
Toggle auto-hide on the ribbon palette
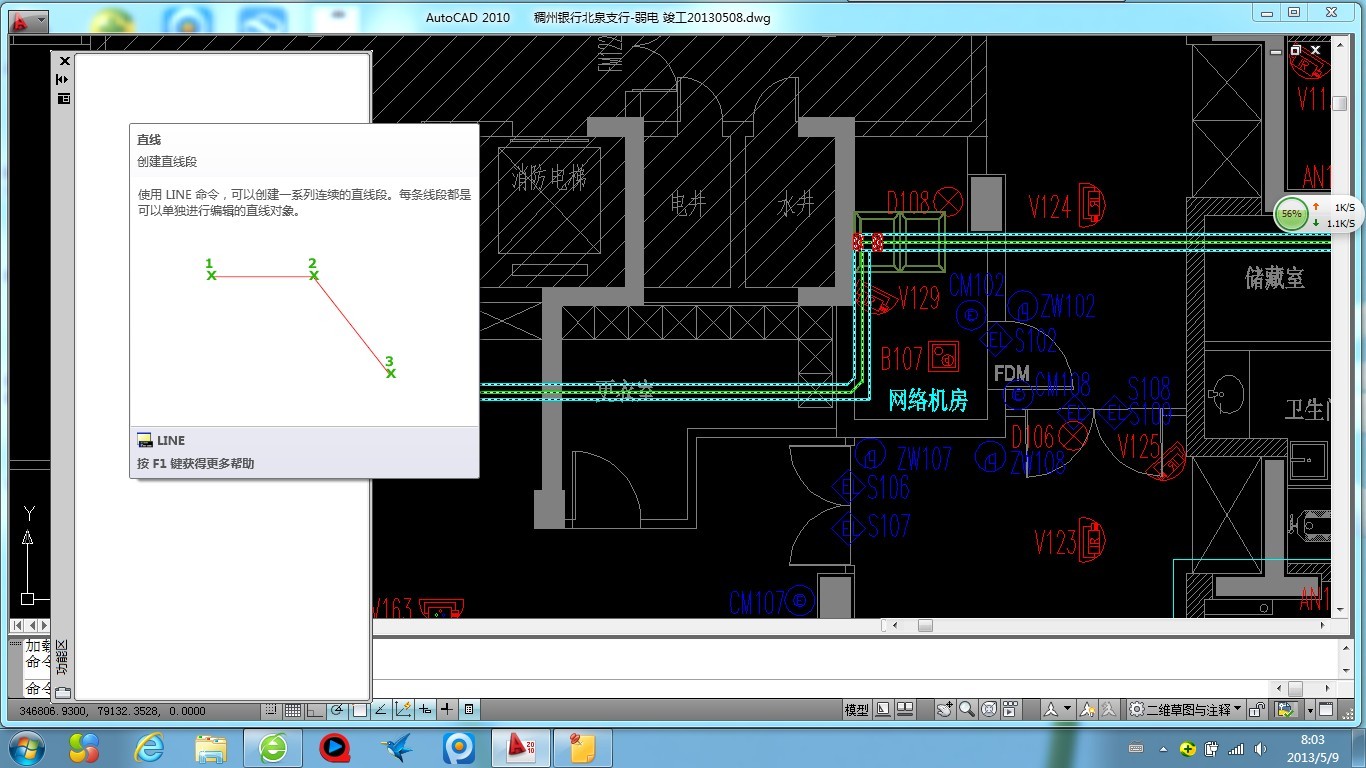point(62,79)
